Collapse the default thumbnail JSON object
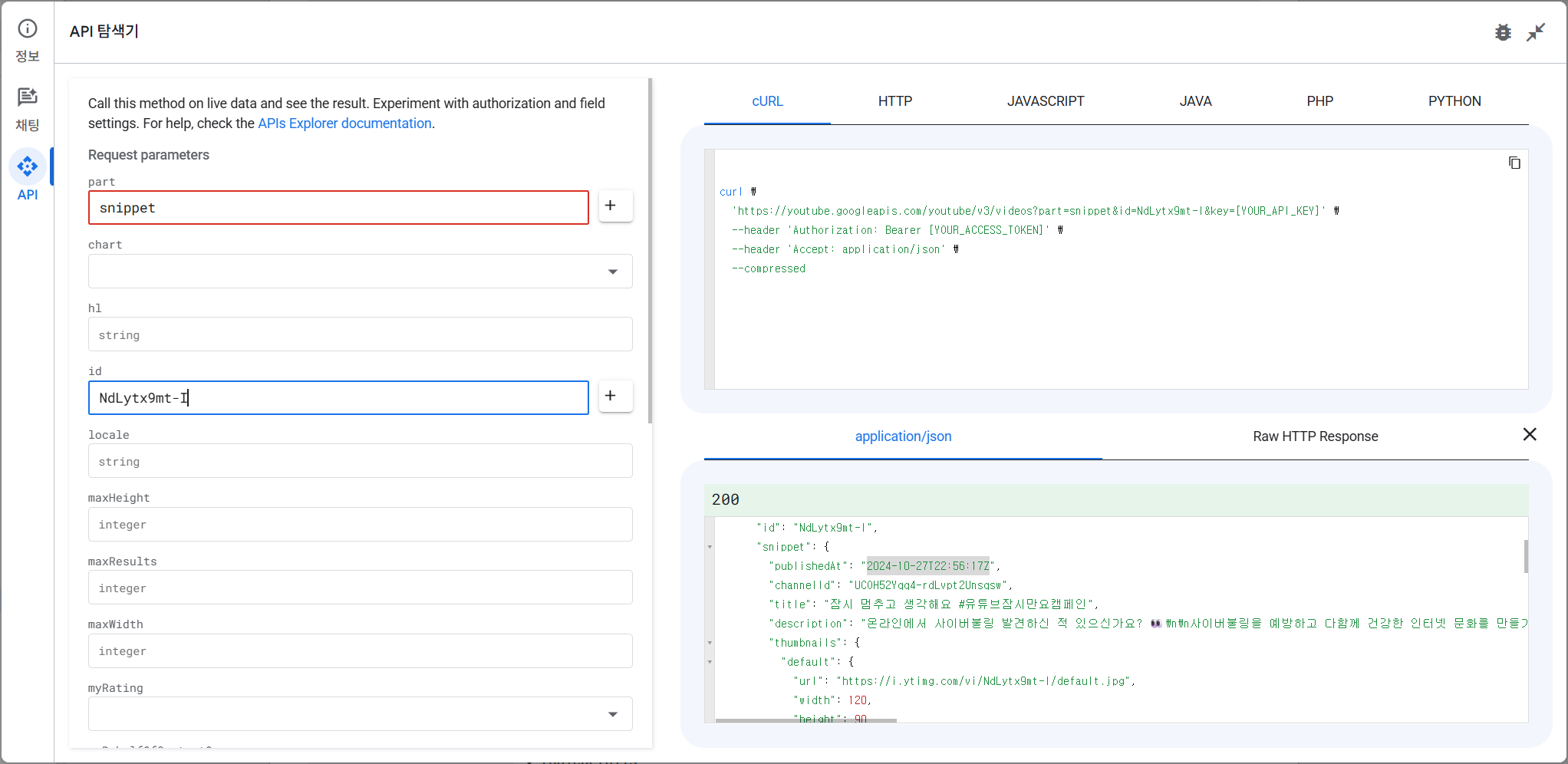 pos(710,662)
